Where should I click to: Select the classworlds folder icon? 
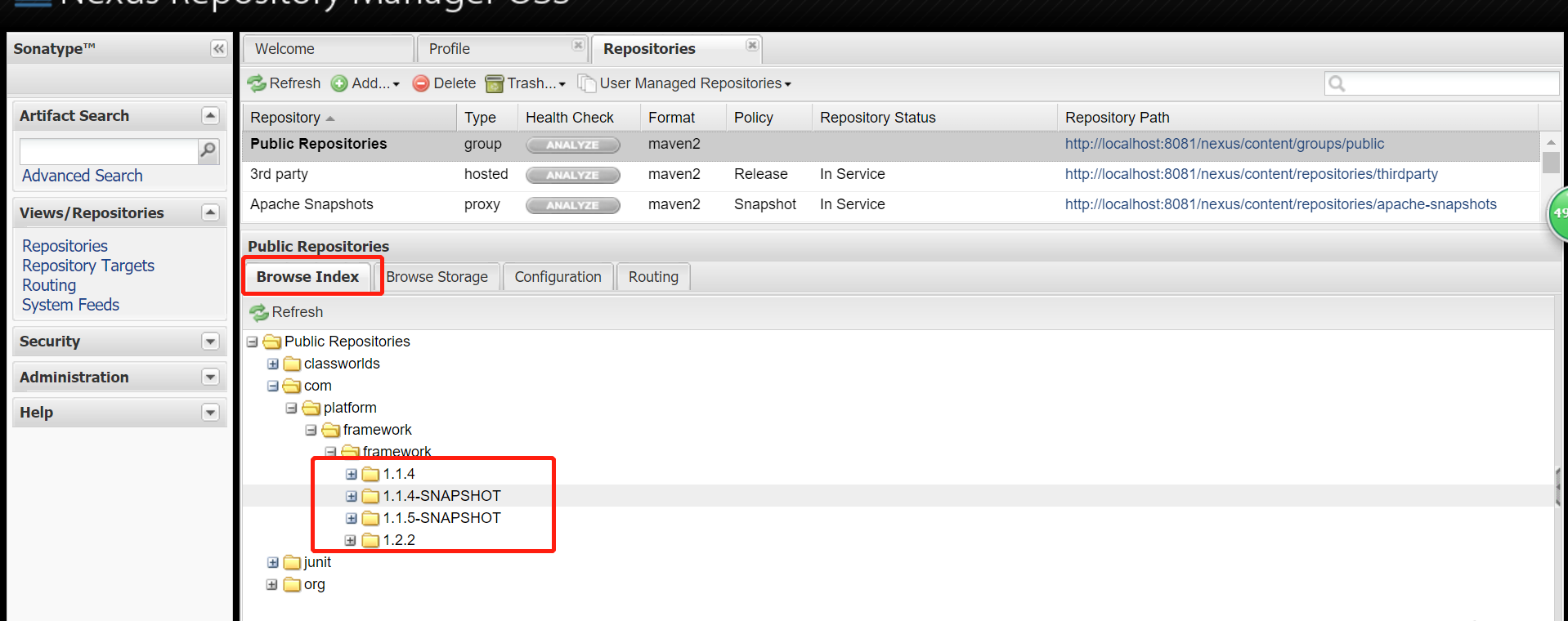tap(292, 364)
